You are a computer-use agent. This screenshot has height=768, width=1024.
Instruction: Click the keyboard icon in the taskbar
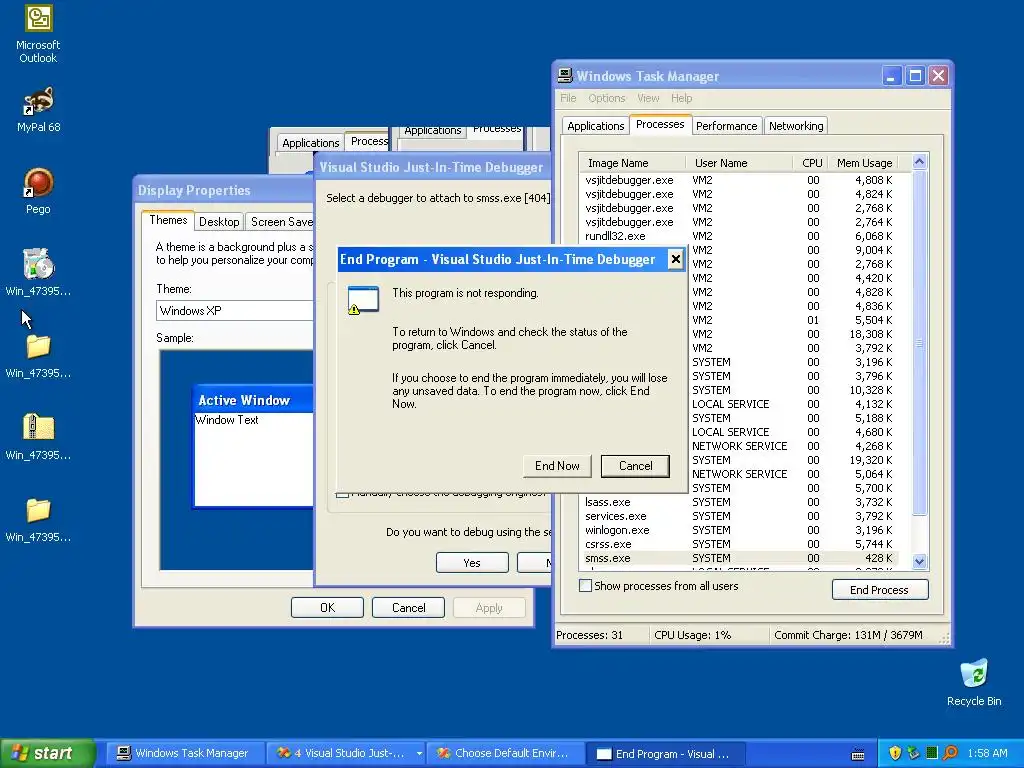coord(858,754)
